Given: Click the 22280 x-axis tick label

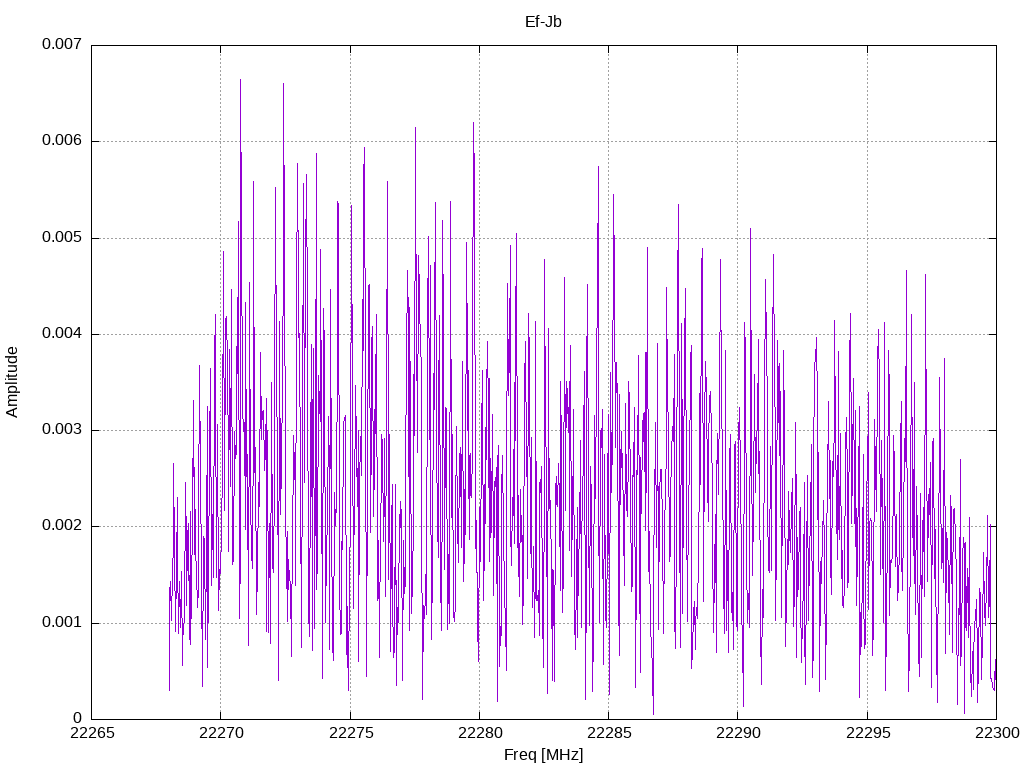Looking at the screenshot, I should [x=480, y=733].
